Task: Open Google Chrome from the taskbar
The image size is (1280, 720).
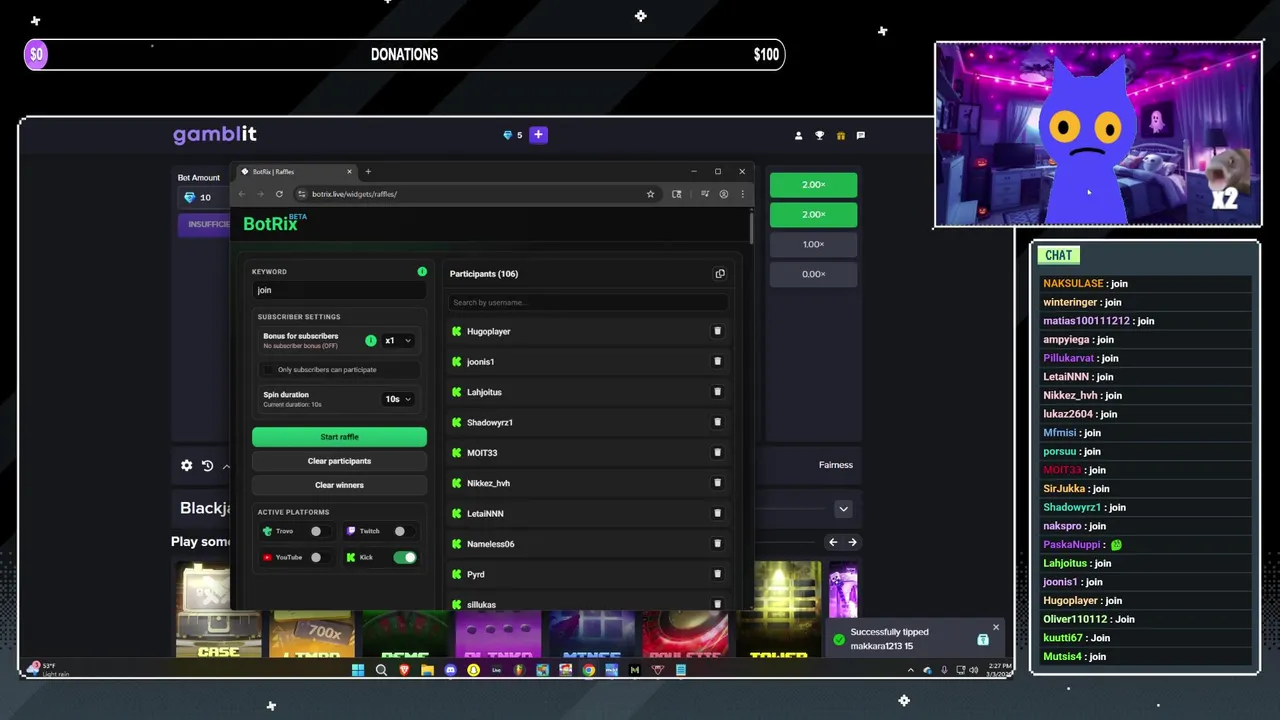Action: pos(588,670)
